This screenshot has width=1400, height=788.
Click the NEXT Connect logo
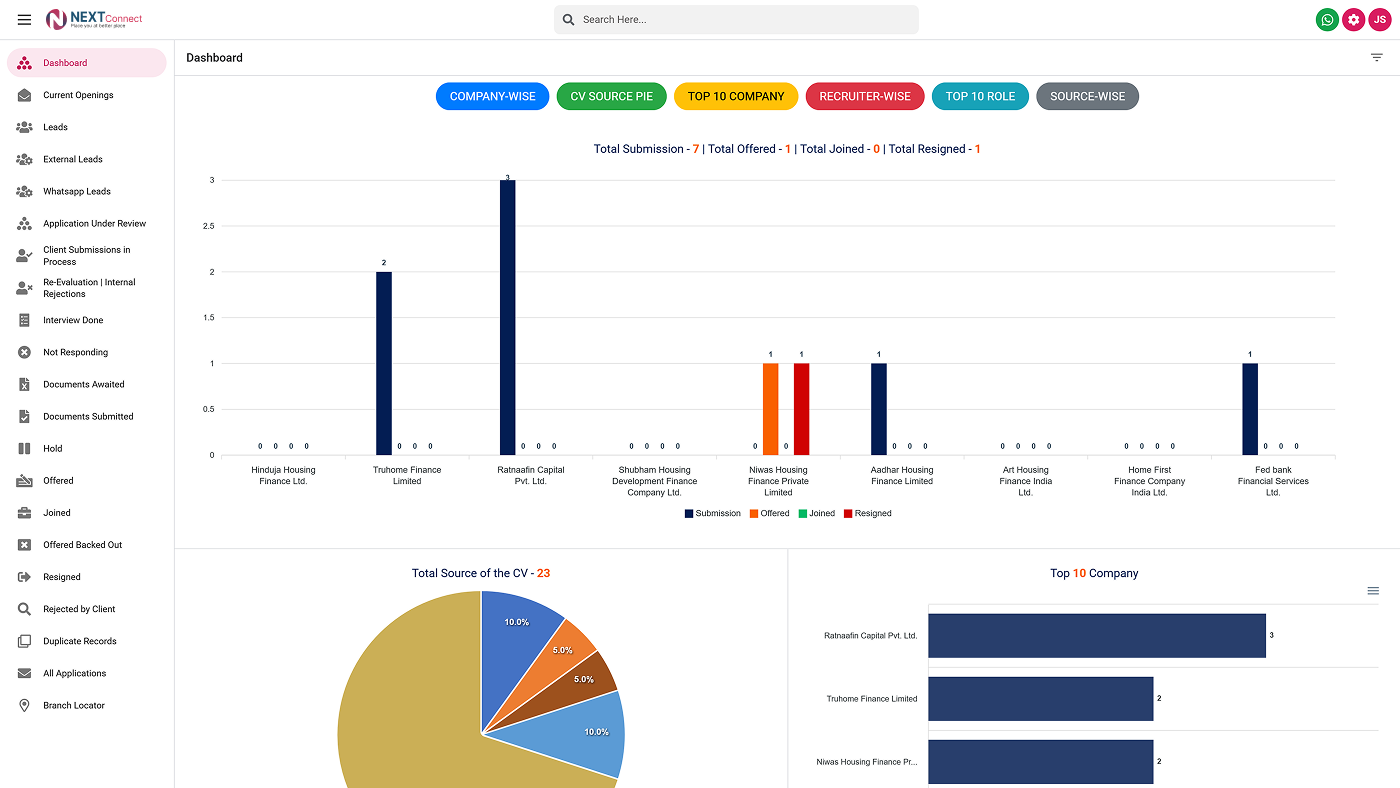[94, 20]
